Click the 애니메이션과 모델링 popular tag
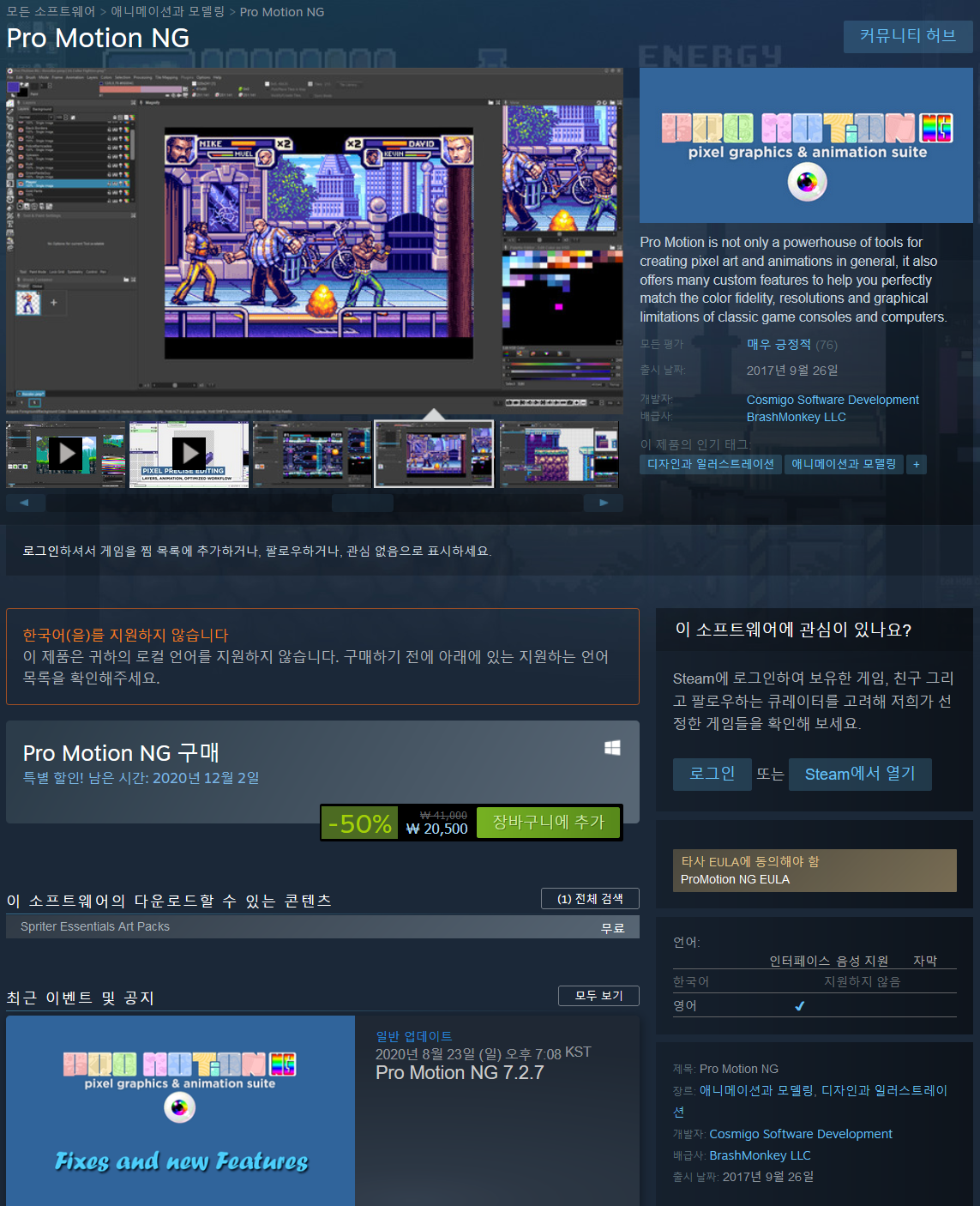 tap(844, 464)
